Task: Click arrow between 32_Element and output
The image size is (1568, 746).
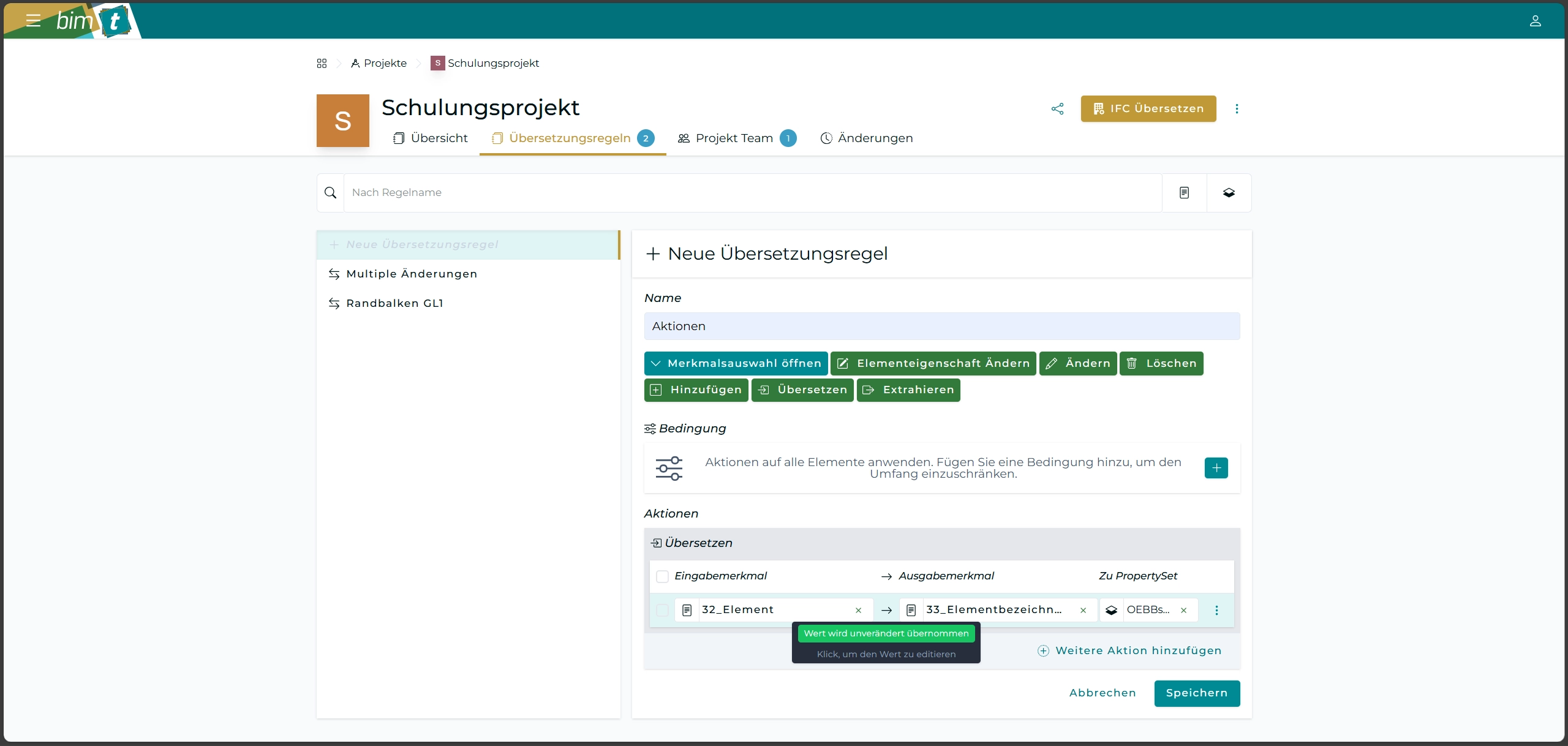Action: click(x=886, y=610)
